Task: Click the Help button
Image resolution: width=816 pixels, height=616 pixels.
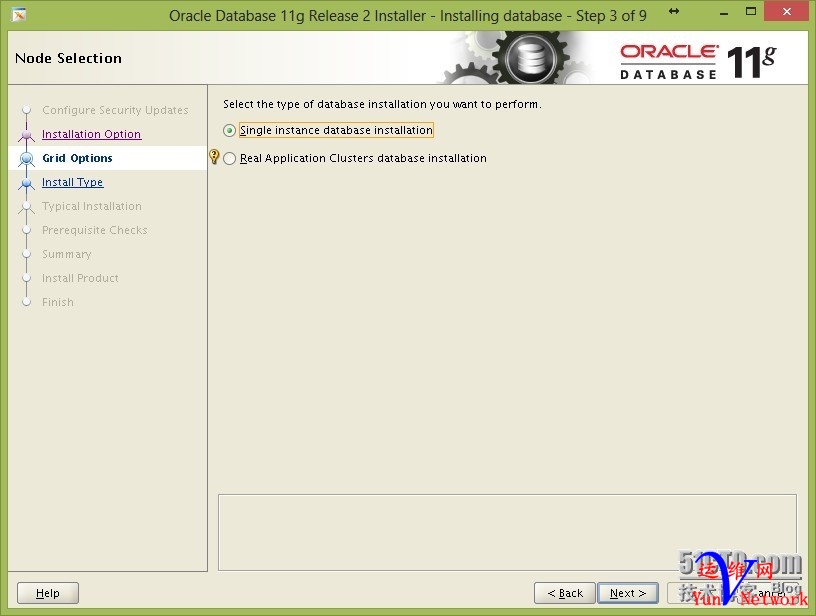Action: [x=48, y=593]
